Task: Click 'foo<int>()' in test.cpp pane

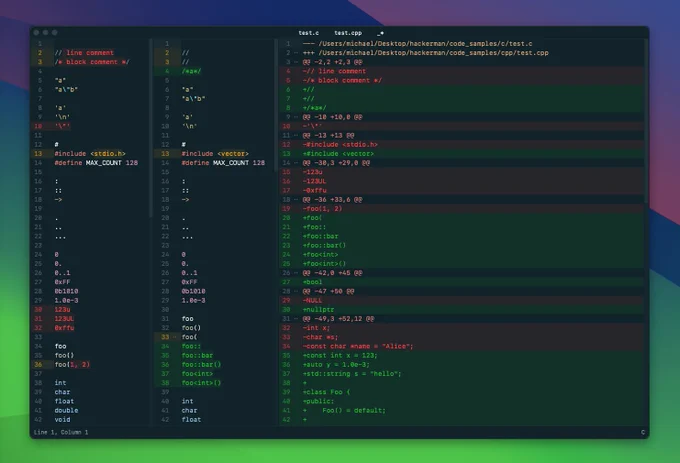Action: pos(201,383)
